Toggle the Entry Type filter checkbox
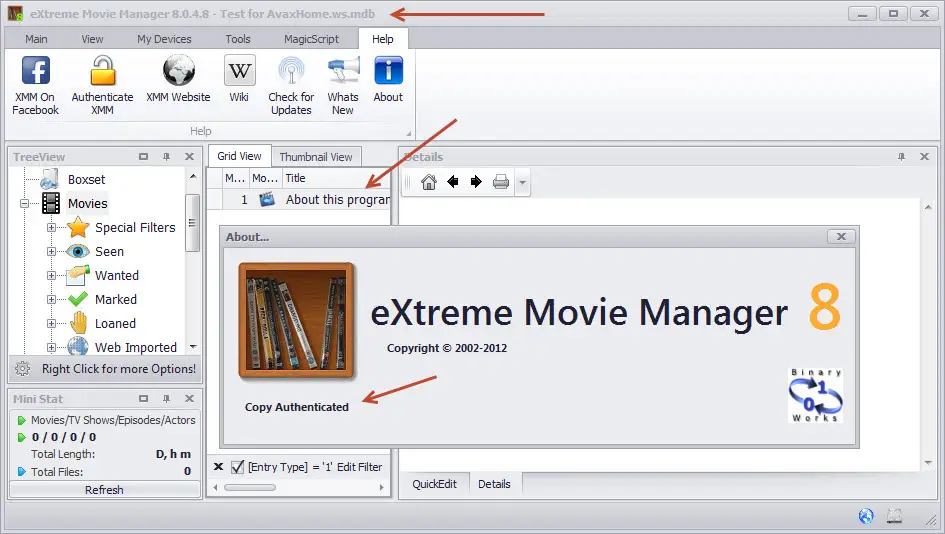 click(x=237, y=467)
